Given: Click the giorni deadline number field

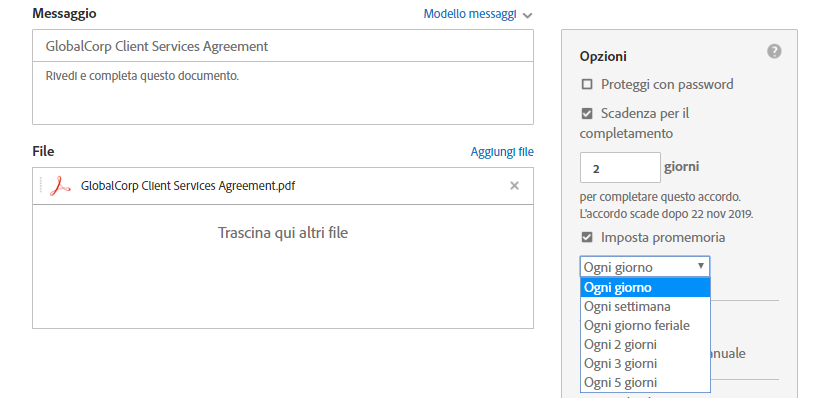Looking at the screenshot, I should pos(620,167).
